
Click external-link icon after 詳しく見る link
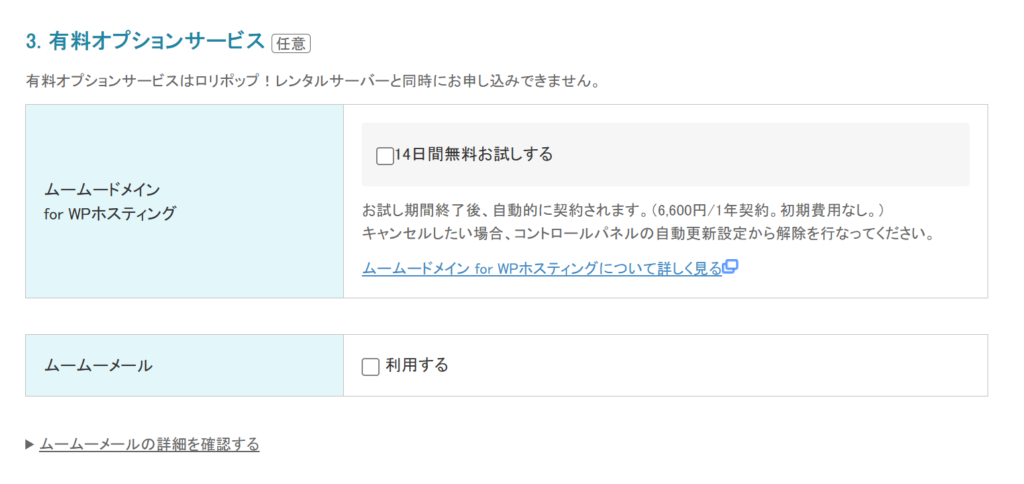[x=731, y=267]
